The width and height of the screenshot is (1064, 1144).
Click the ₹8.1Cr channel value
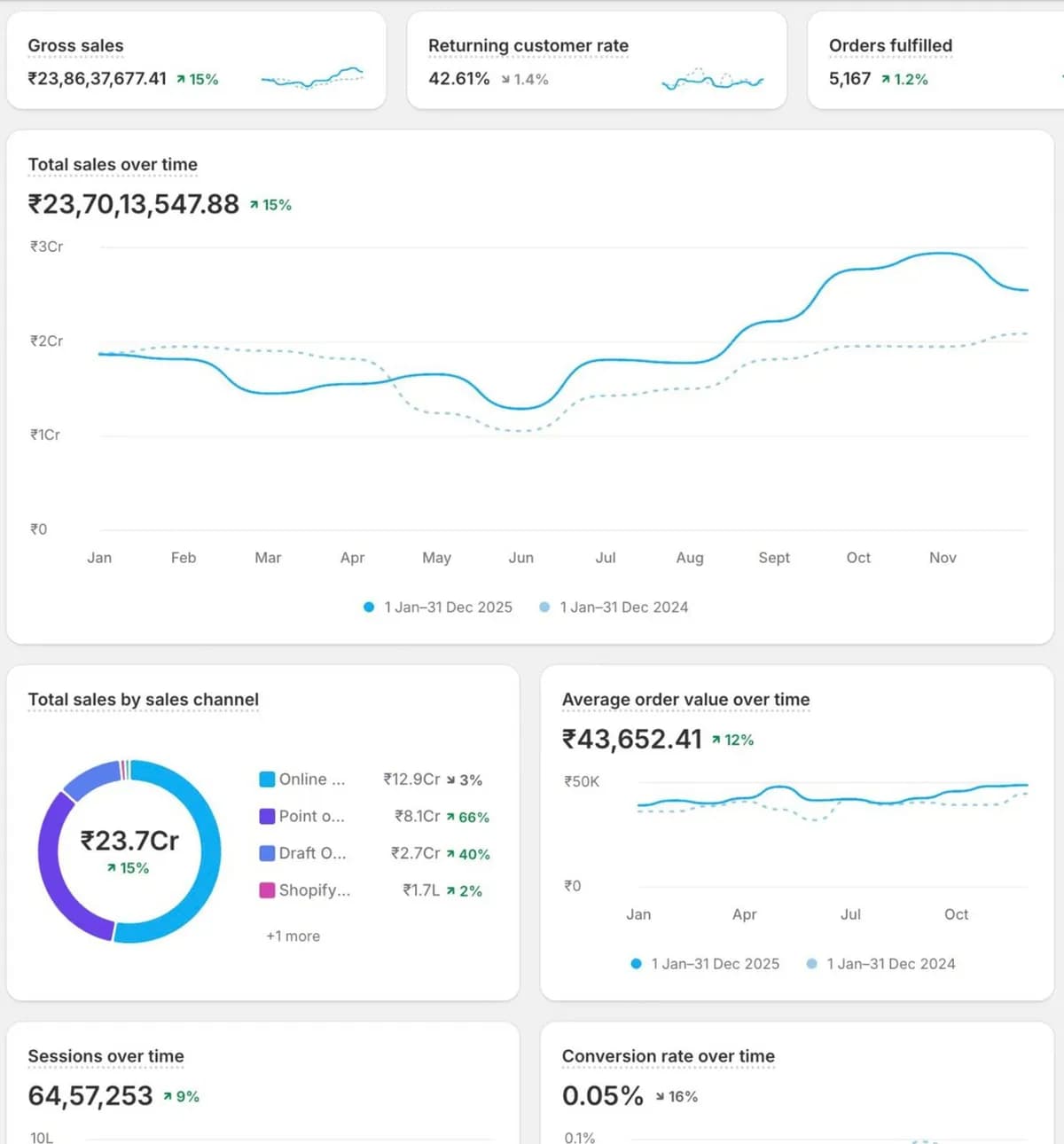pyautogui.click(x=417, y=816)
